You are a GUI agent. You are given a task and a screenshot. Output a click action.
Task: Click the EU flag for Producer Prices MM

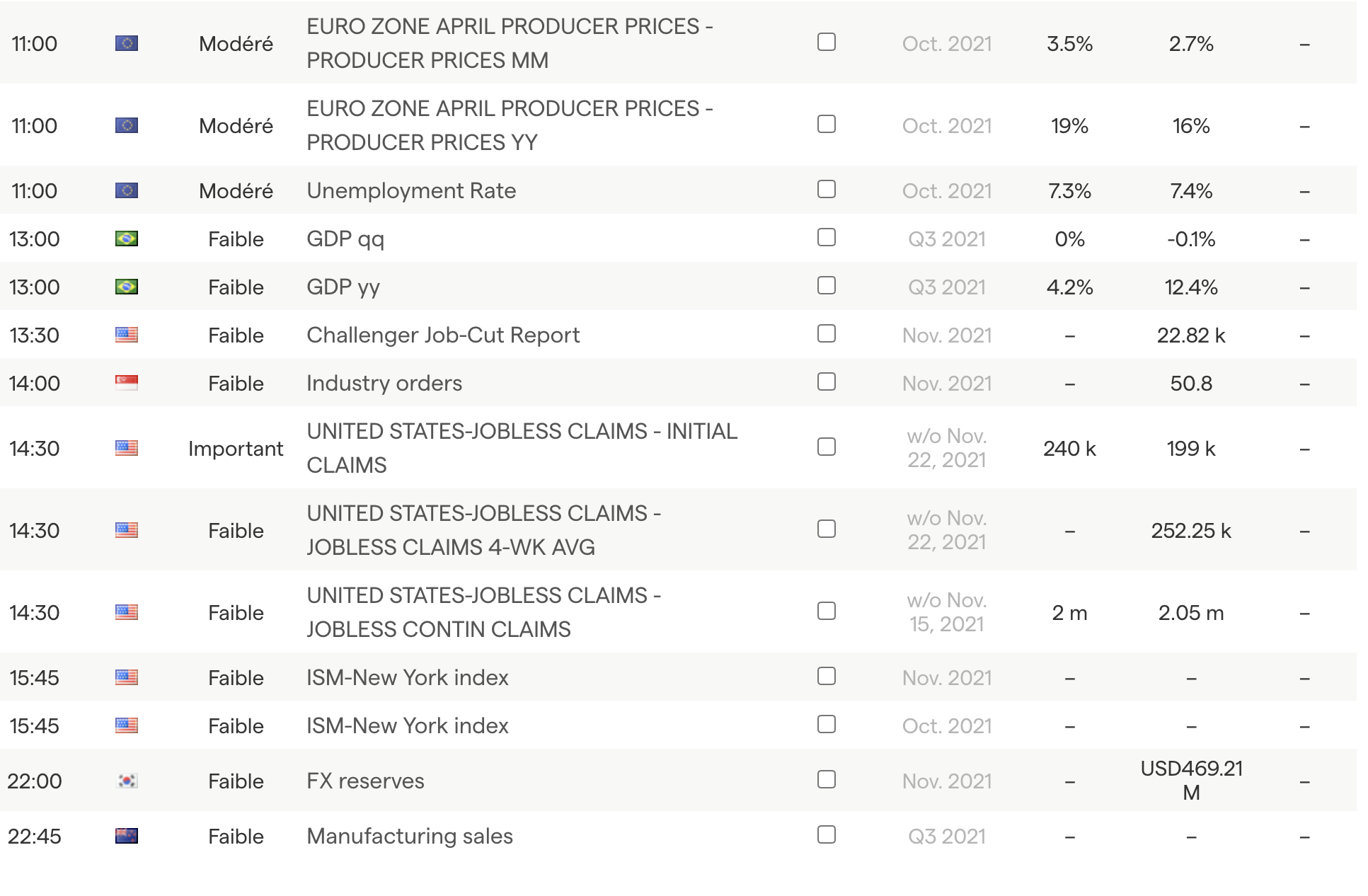click(127, 43)
